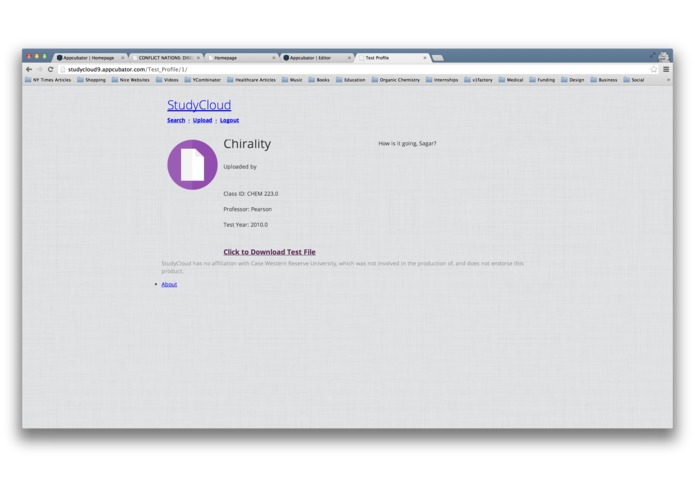This screenshot has width=695, height=494.
Task: Close the CONFLICT NATIONS tab
Action: click(198, 58)
